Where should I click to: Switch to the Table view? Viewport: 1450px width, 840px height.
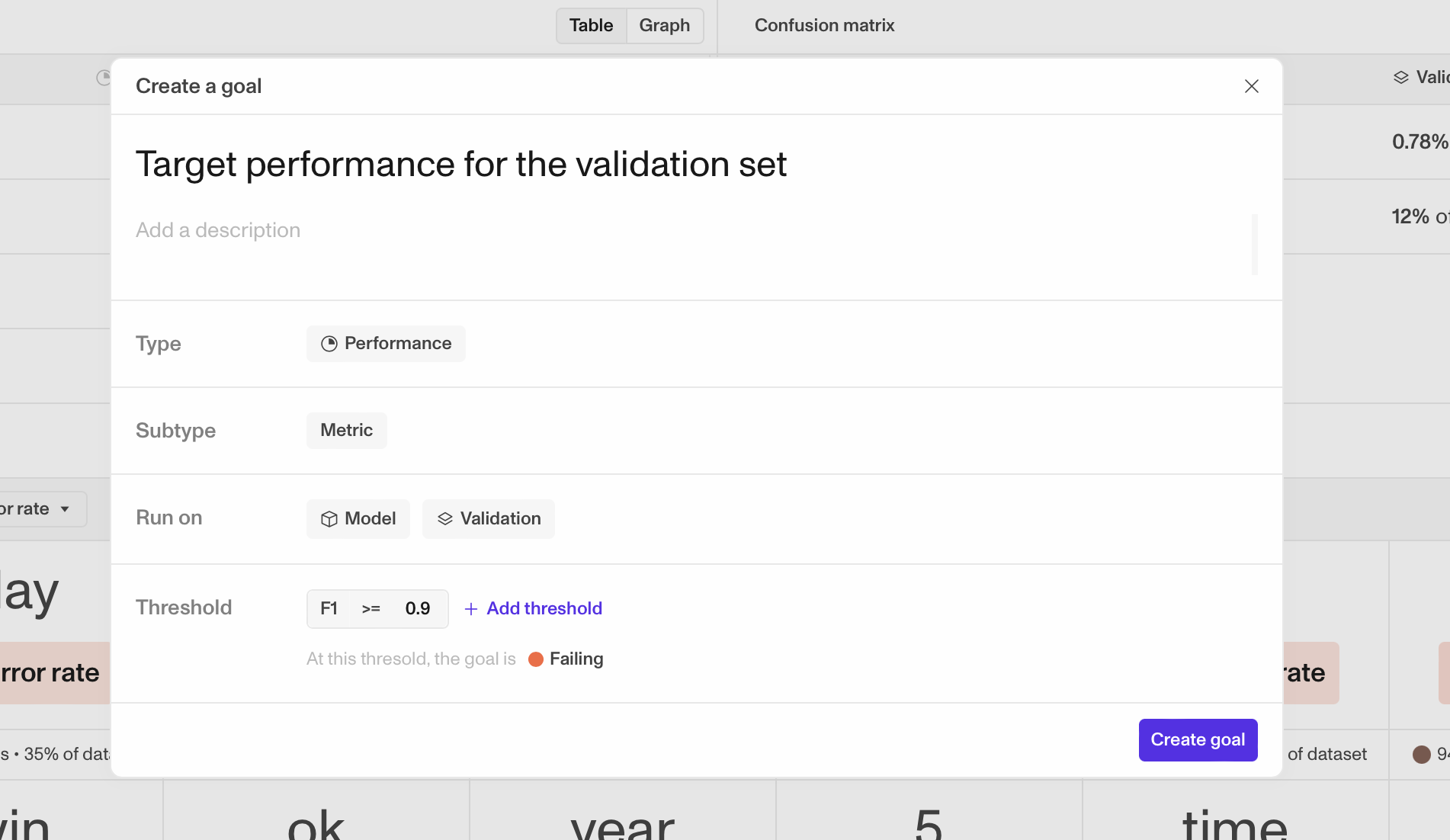coord(591,26)
